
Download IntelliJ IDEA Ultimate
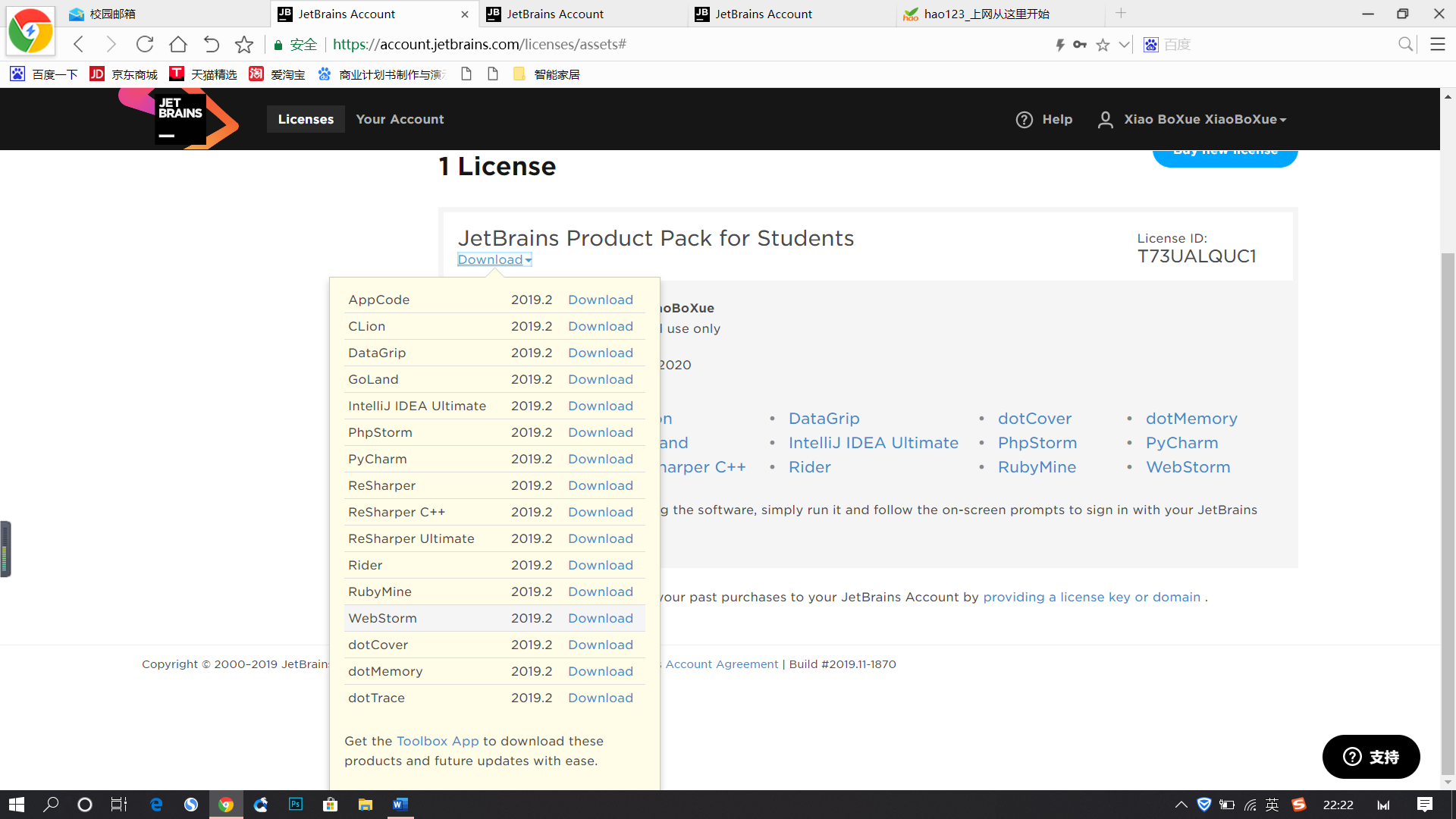coord(600,406)
